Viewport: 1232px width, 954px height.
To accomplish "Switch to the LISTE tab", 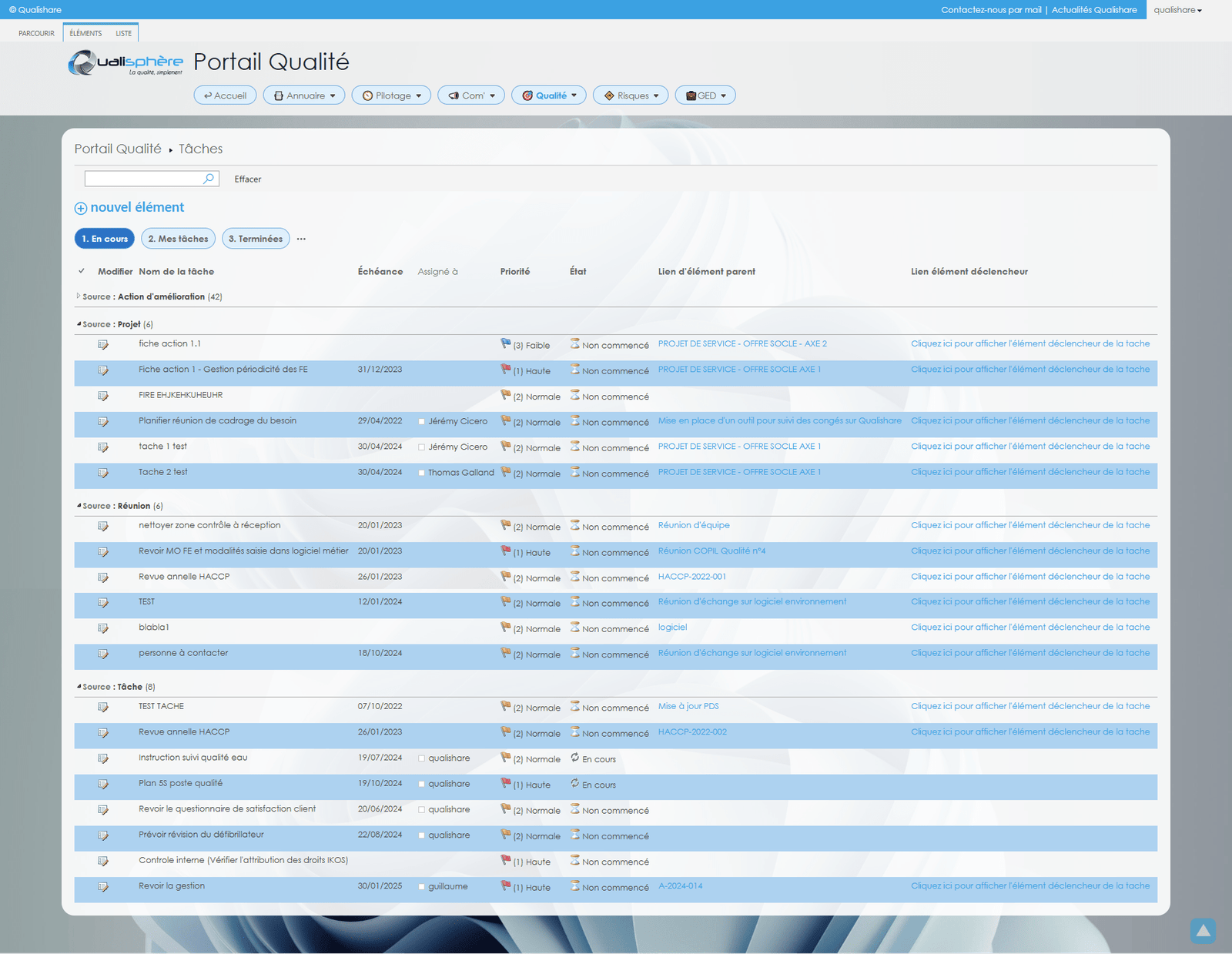I will tap(122, 33).
